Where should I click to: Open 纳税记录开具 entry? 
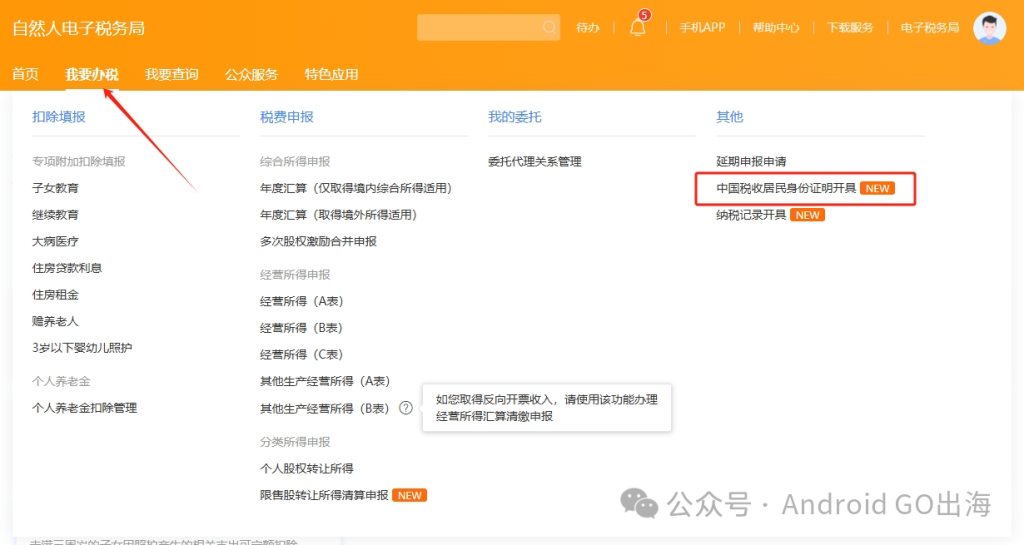click(751, 215)
